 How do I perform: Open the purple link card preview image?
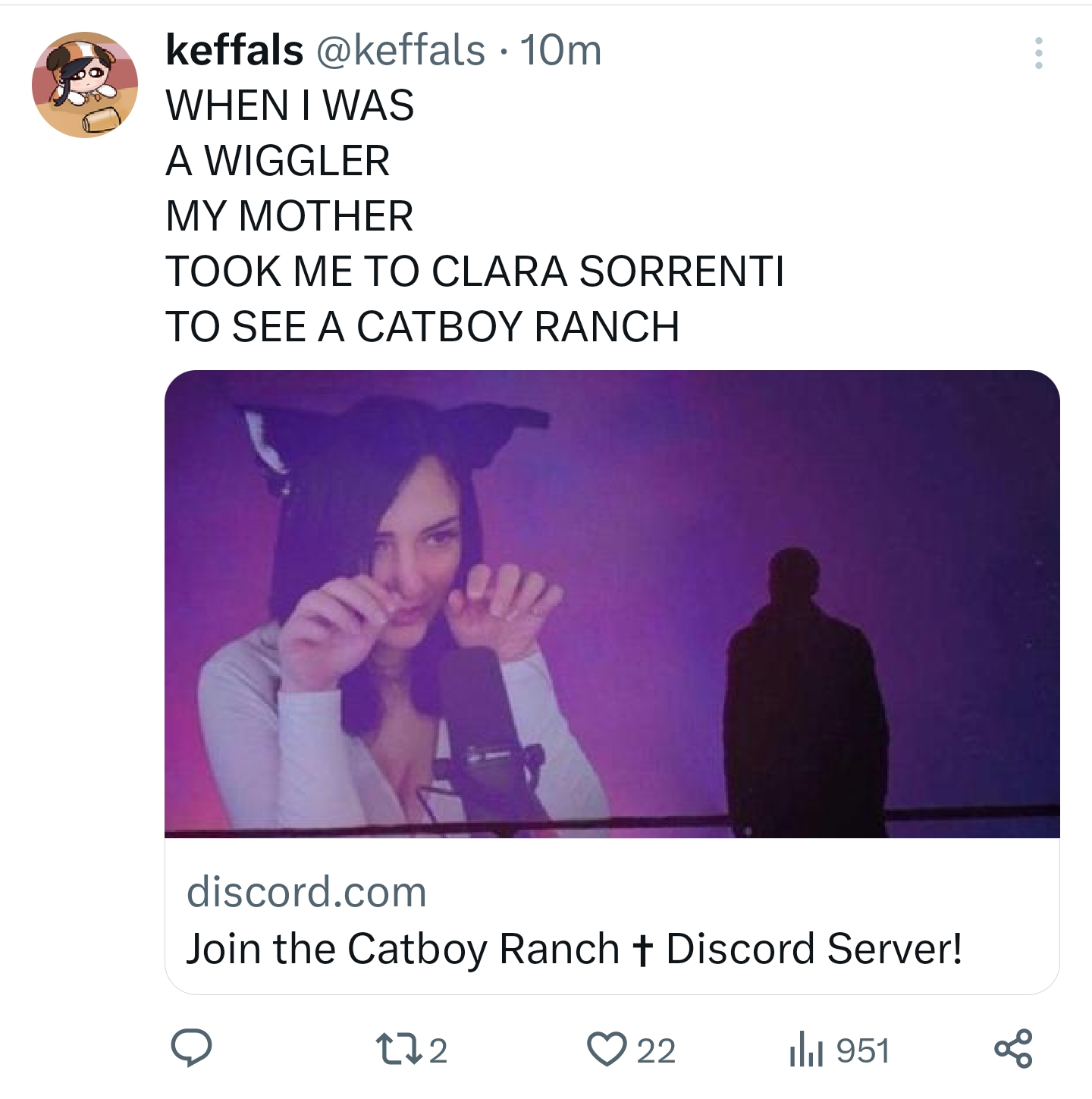point(612,604)
